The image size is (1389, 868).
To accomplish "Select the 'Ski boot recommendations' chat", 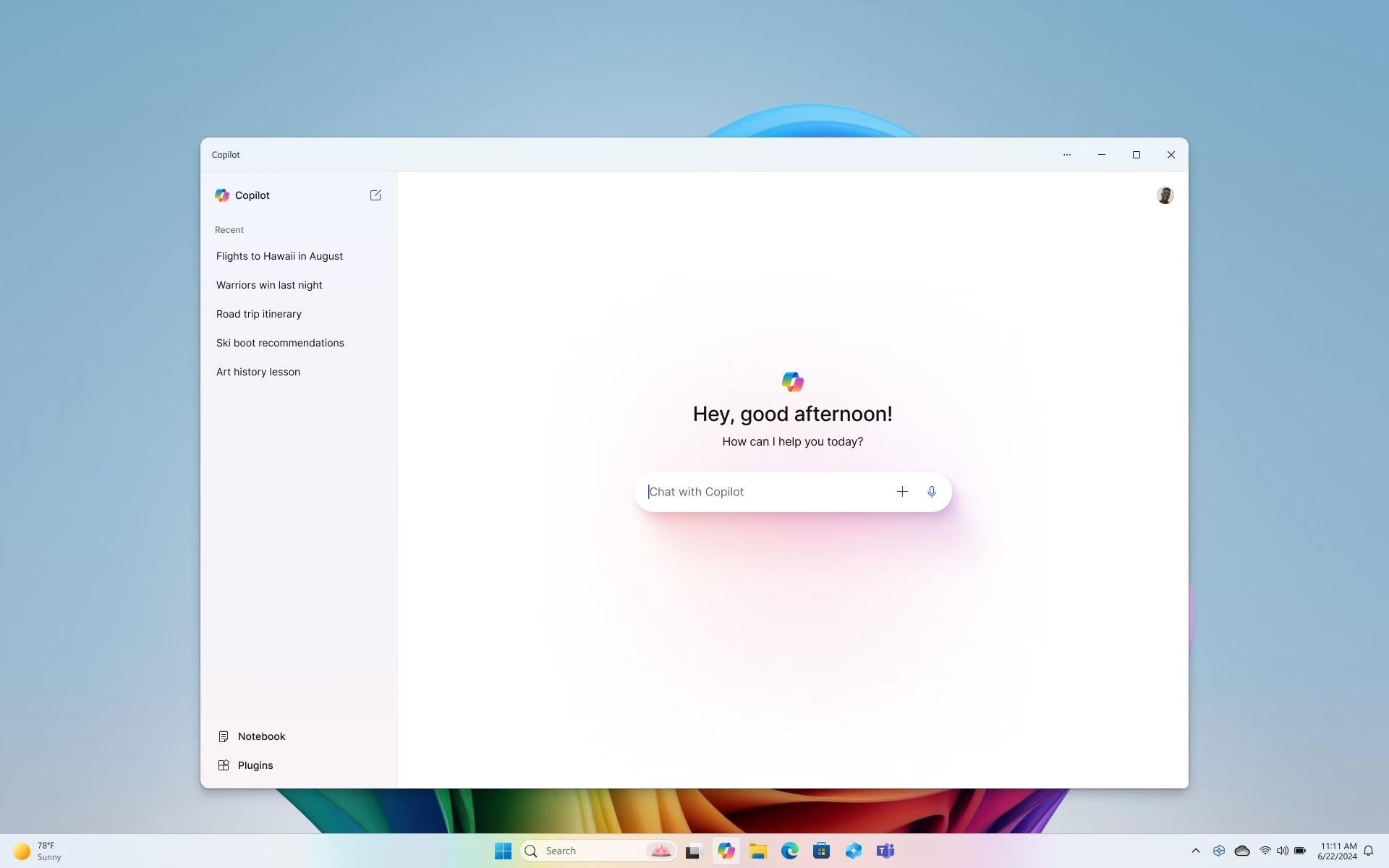I will point(280,343).
